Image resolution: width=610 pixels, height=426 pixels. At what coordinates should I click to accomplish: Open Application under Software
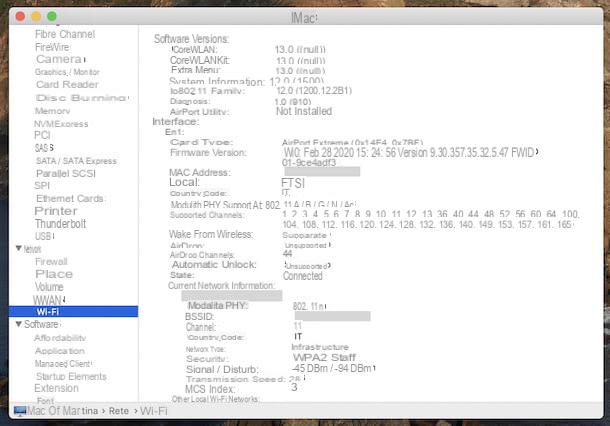[60, 351]
